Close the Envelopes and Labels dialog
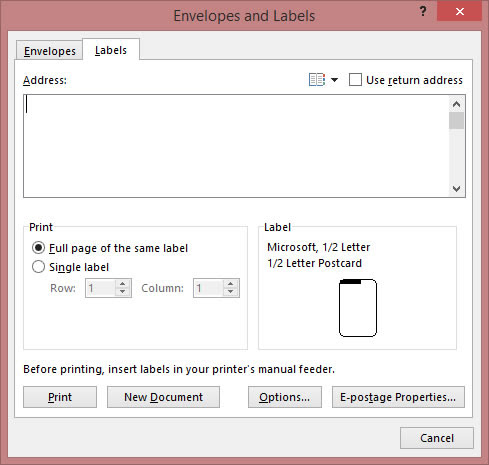The height and width of the screenshot is (465, 489). click(460, 12)
